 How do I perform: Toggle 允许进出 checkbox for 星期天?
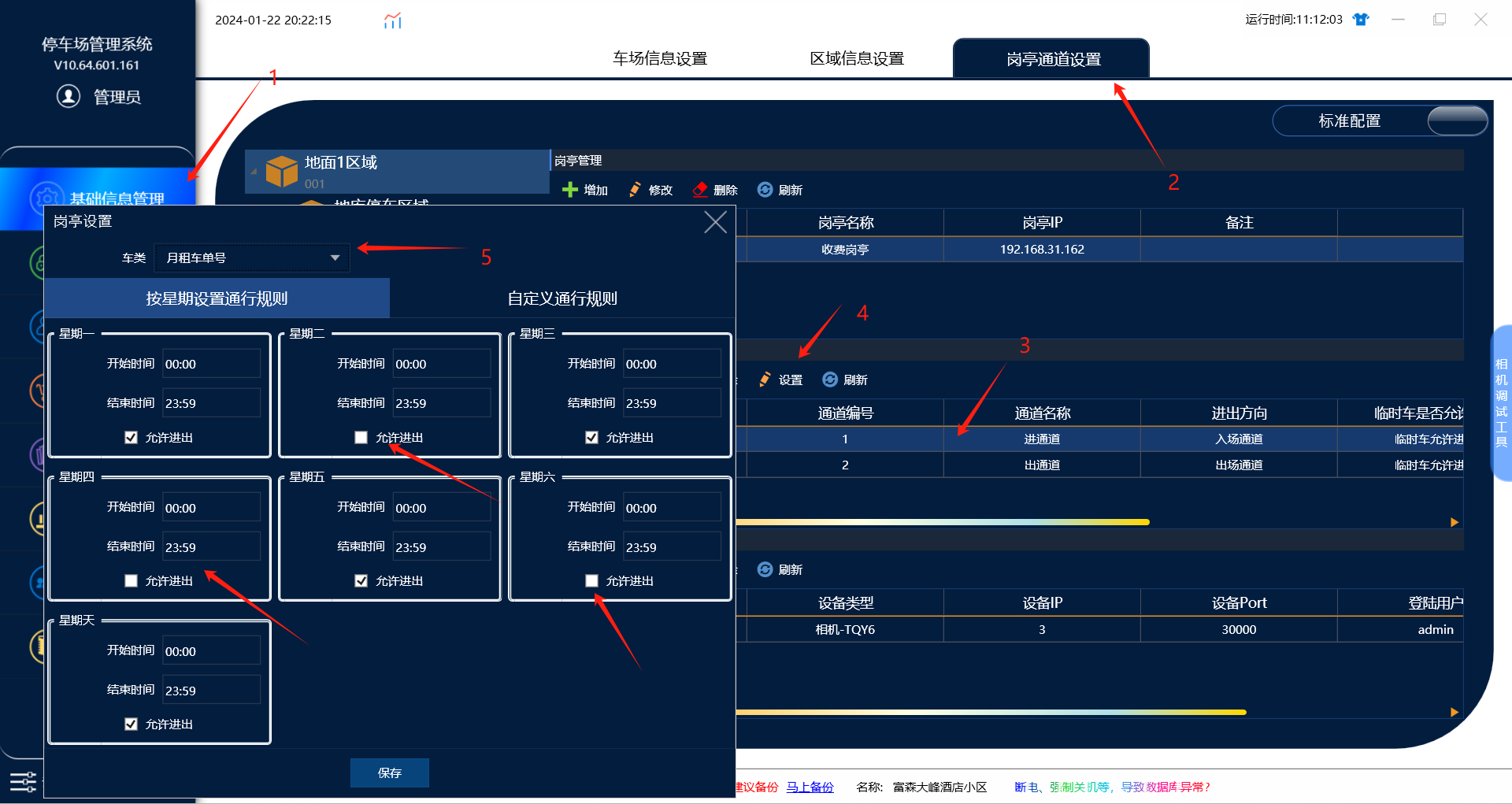[131, 724]
